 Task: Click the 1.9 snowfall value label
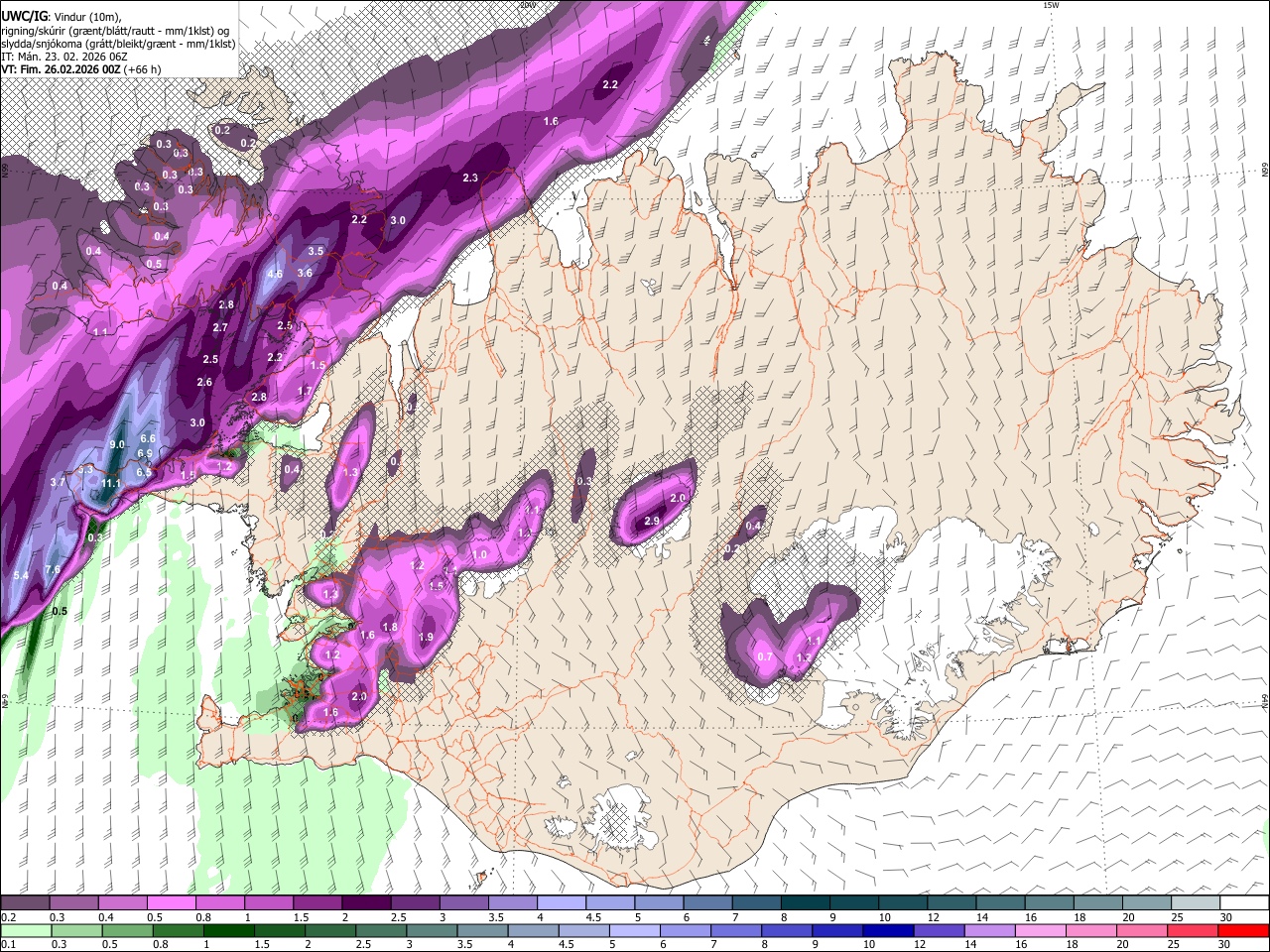tap(427, 637)
